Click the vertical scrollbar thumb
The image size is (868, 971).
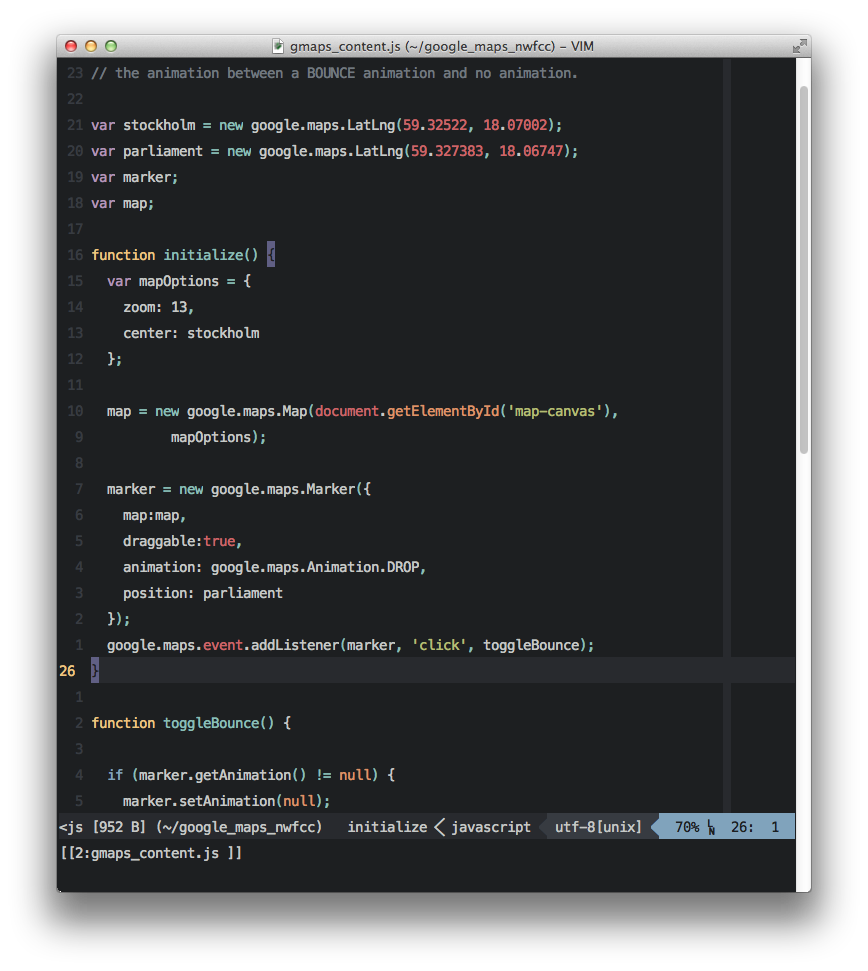click(804, 270)
